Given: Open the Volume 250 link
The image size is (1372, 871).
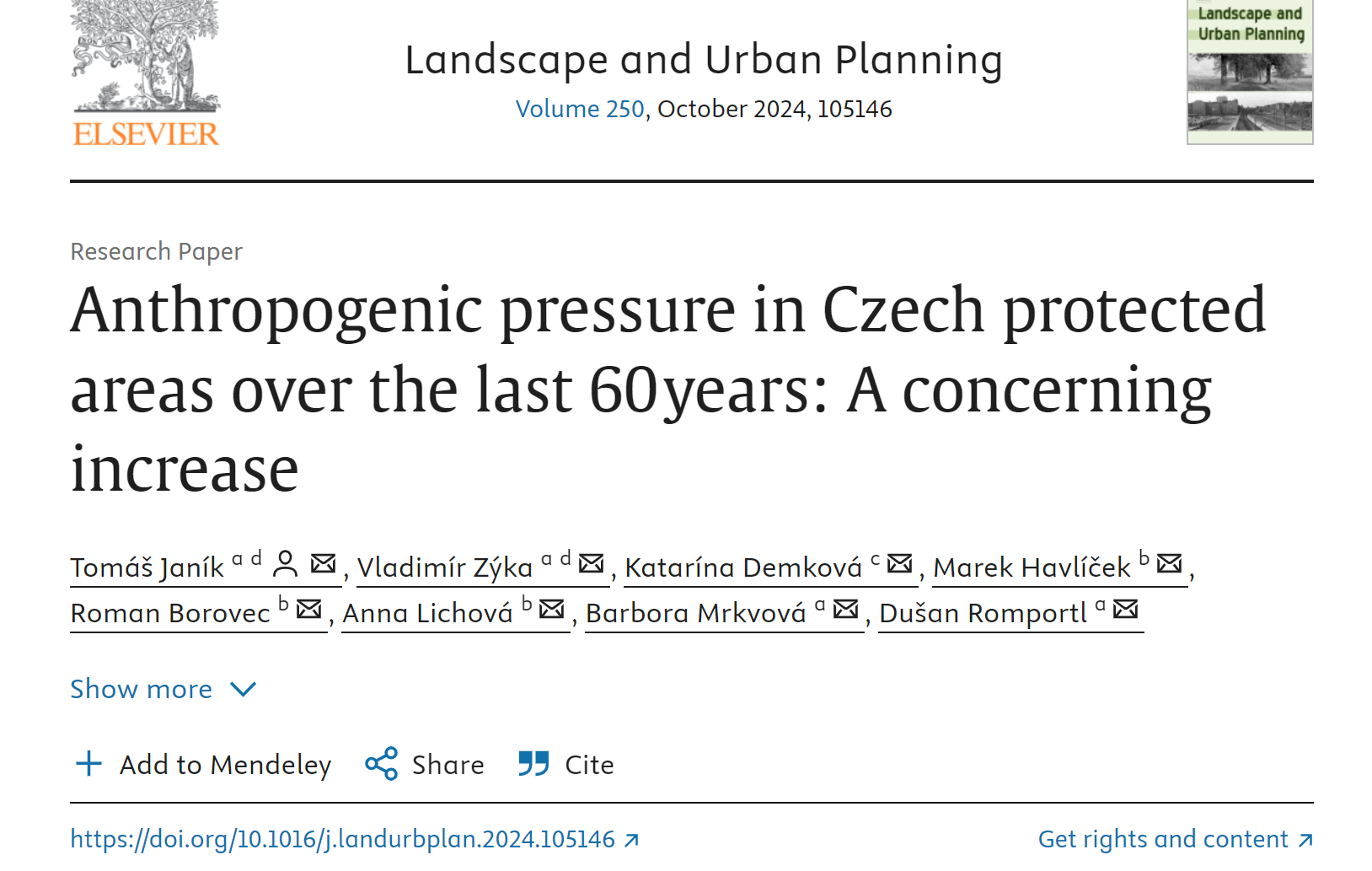Looking at the screenshot, I should click(580, 109).
